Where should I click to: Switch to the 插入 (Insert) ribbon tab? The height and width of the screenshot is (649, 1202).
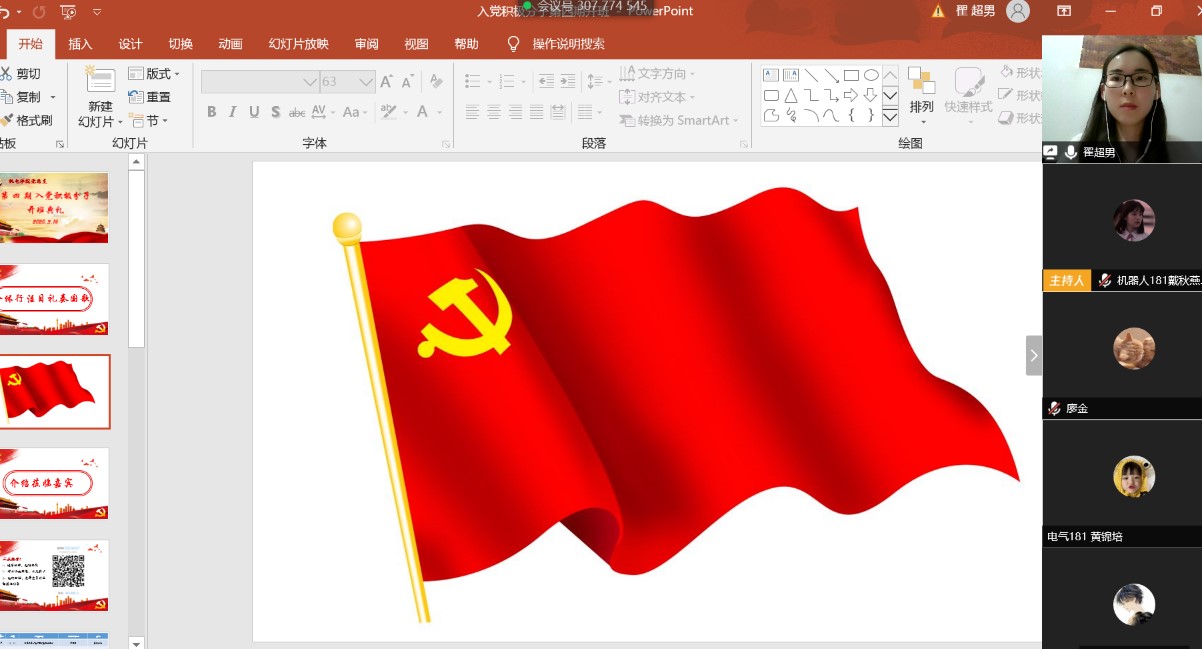[x=80, y=44]
